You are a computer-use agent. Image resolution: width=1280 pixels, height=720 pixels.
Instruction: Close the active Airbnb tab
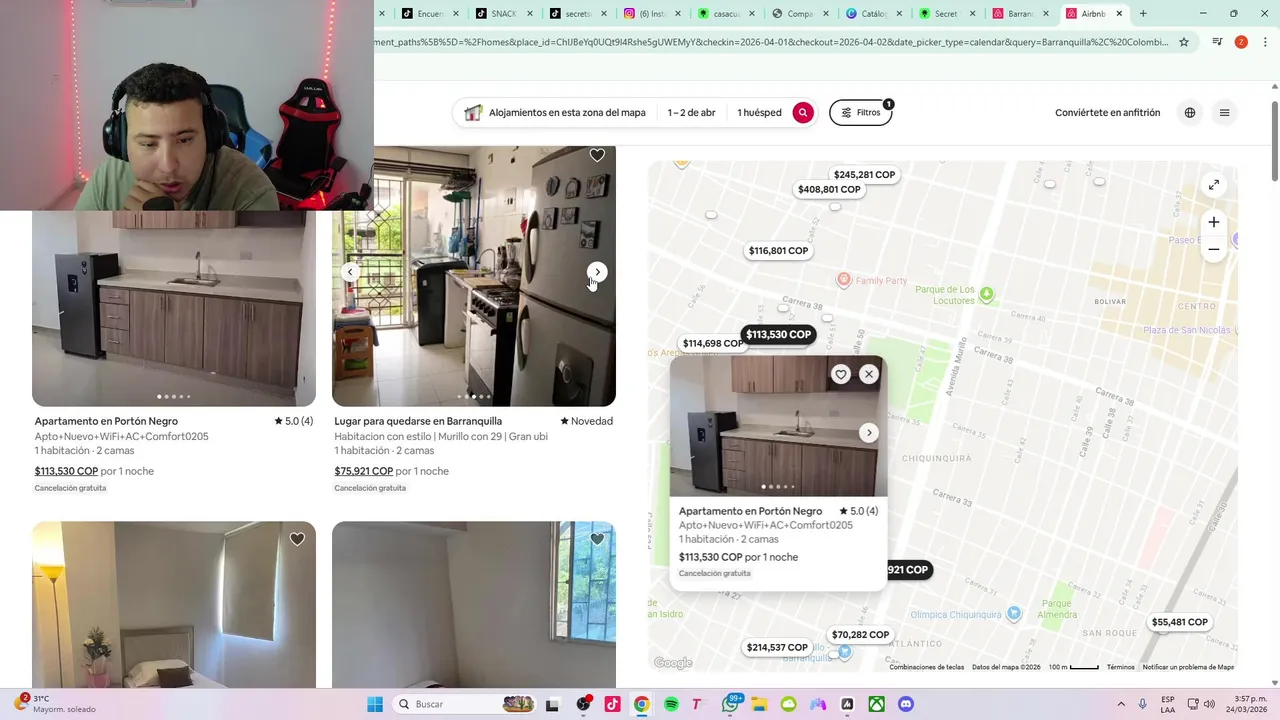pos(1119,14)
